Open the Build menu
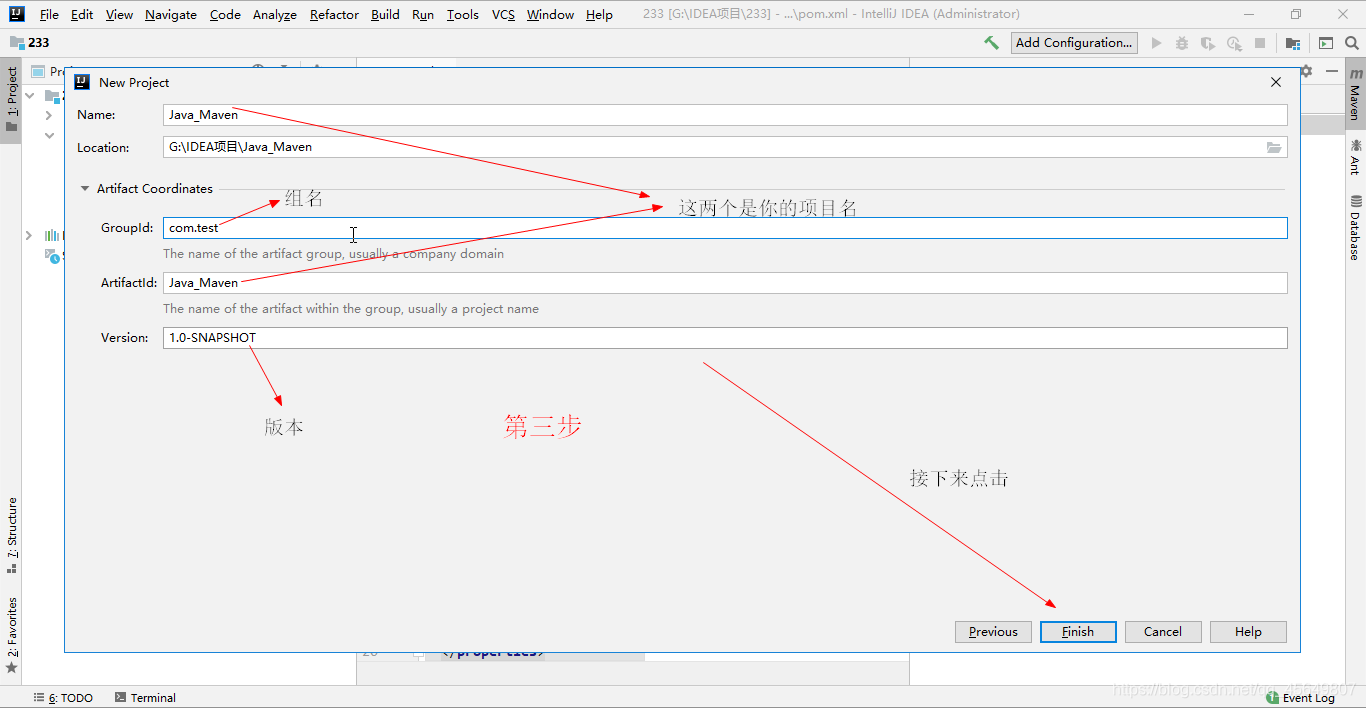1366x708 pixels. point(385,15)
